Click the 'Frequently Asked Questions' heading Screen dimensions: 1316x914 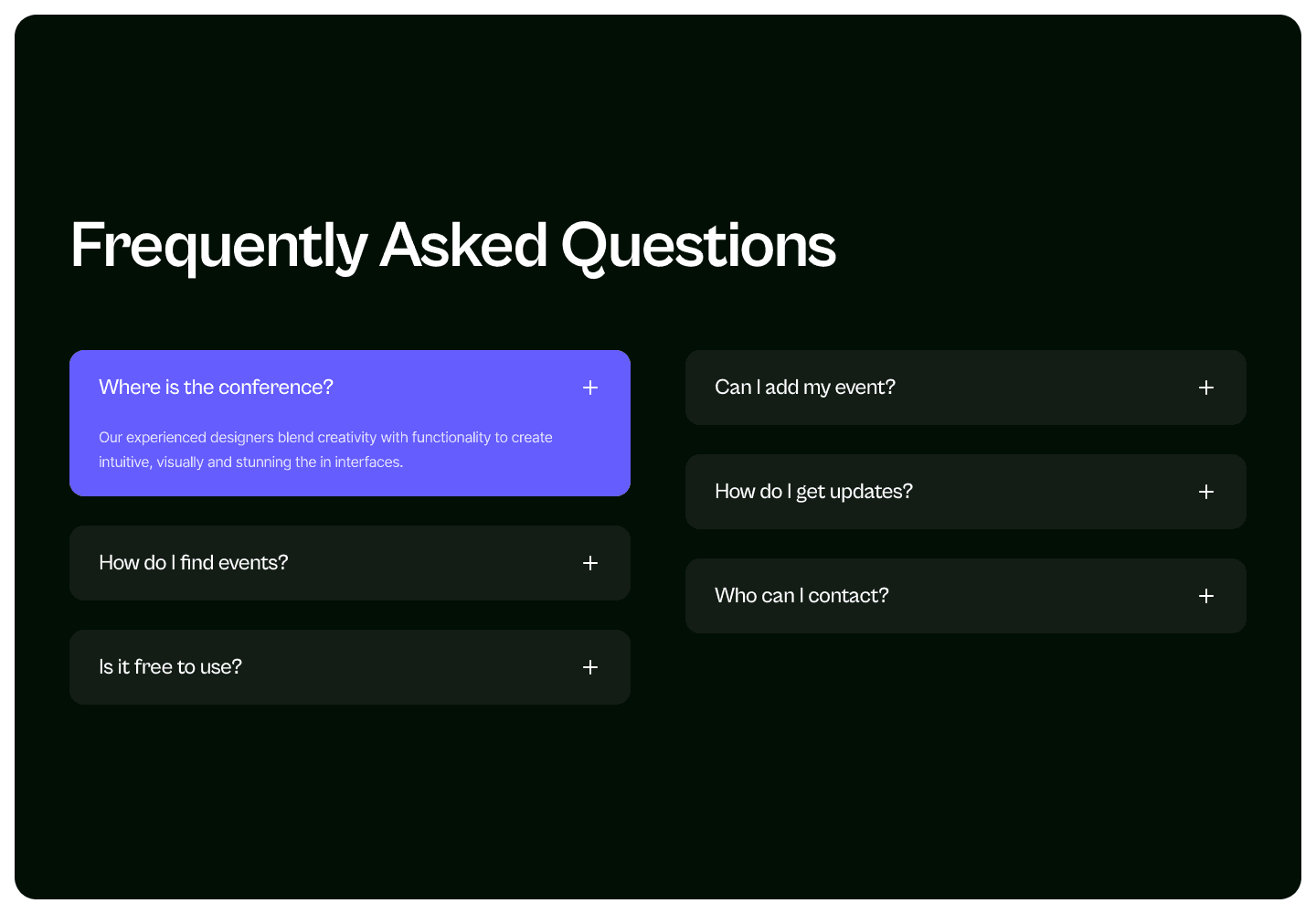[451, 244]
